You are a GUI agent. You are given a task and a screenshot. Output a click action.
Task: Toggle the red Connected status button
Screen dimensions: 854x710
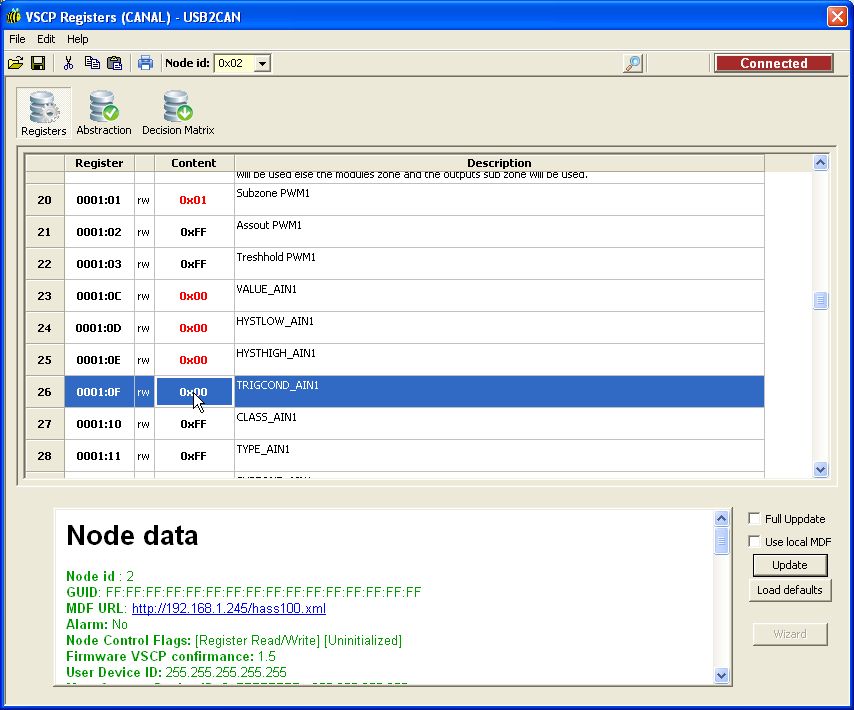coord(773,63)
